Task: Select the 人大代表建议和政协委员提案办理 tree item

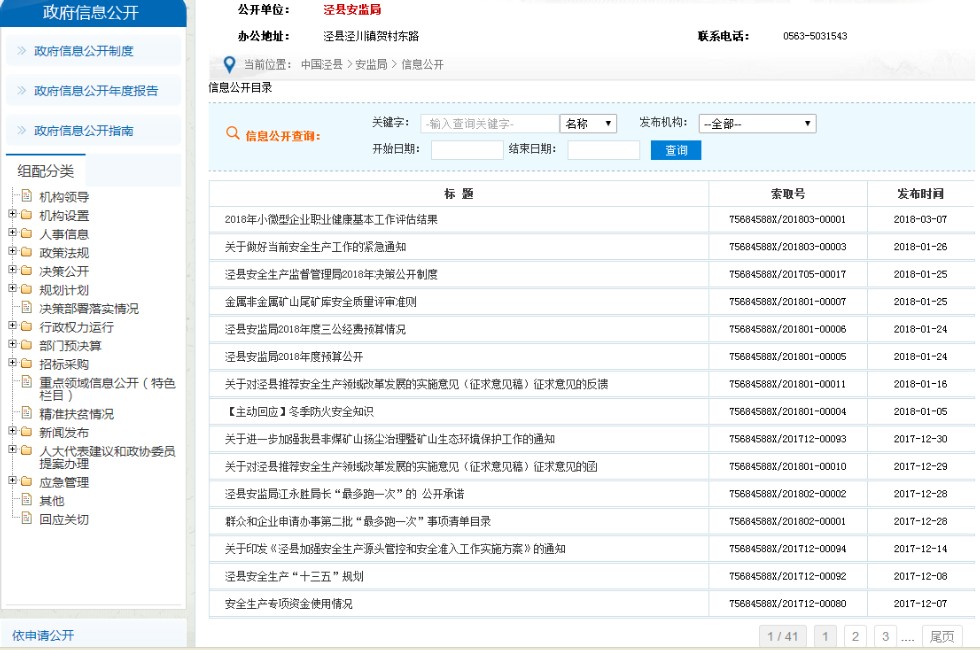Action: point(108,457)
